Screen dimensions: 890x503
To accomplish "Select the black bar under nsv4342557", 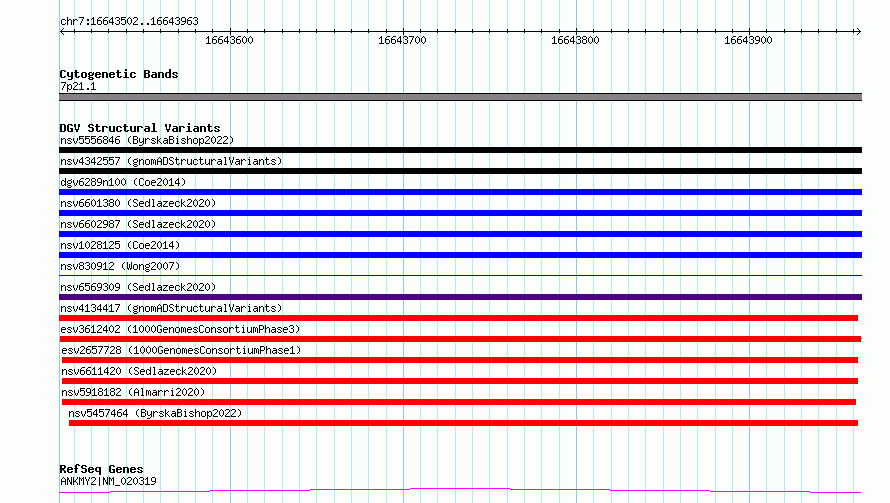I will (x=460, y=171).
